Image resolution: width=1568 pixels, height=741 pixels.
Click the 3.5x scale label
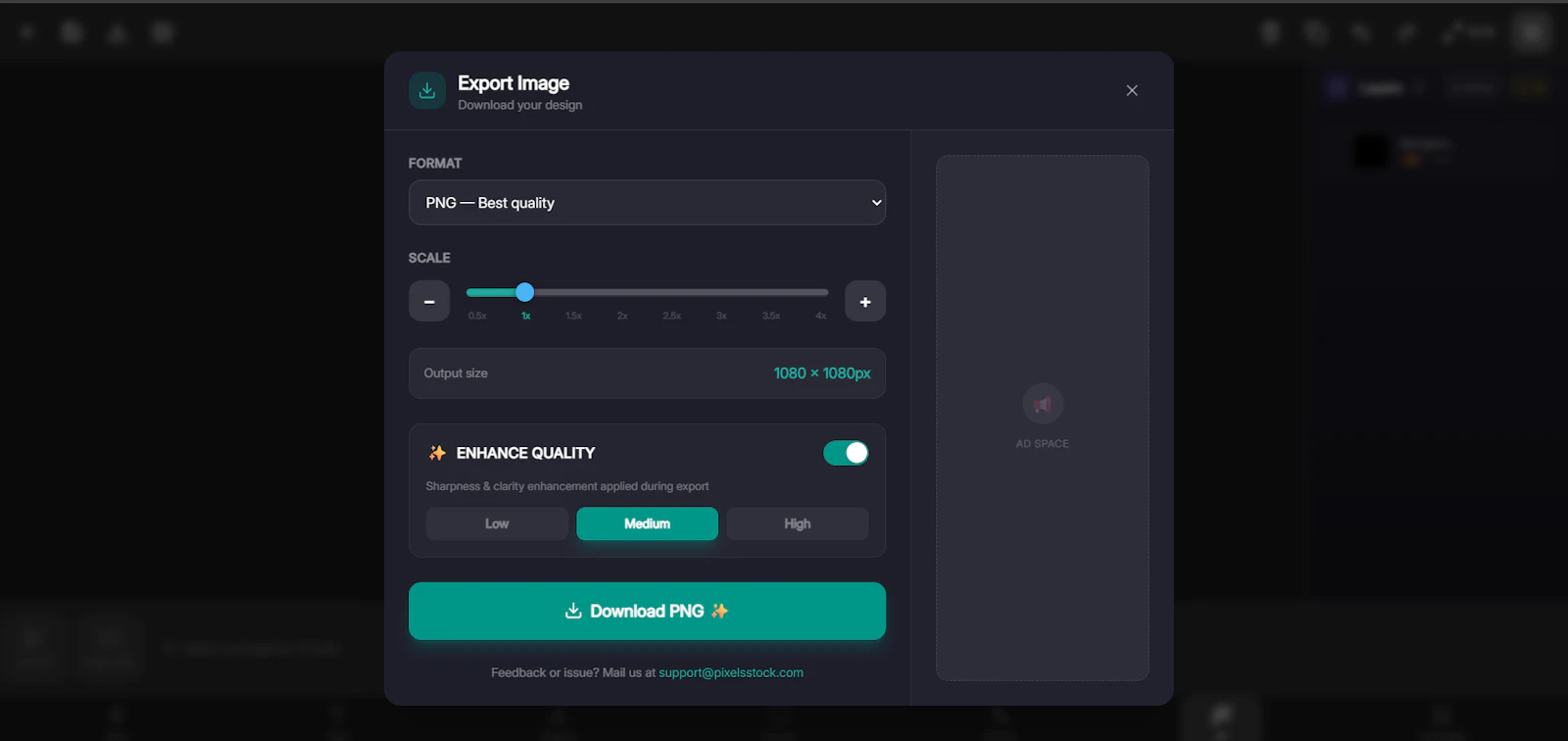tap(771, 316)
